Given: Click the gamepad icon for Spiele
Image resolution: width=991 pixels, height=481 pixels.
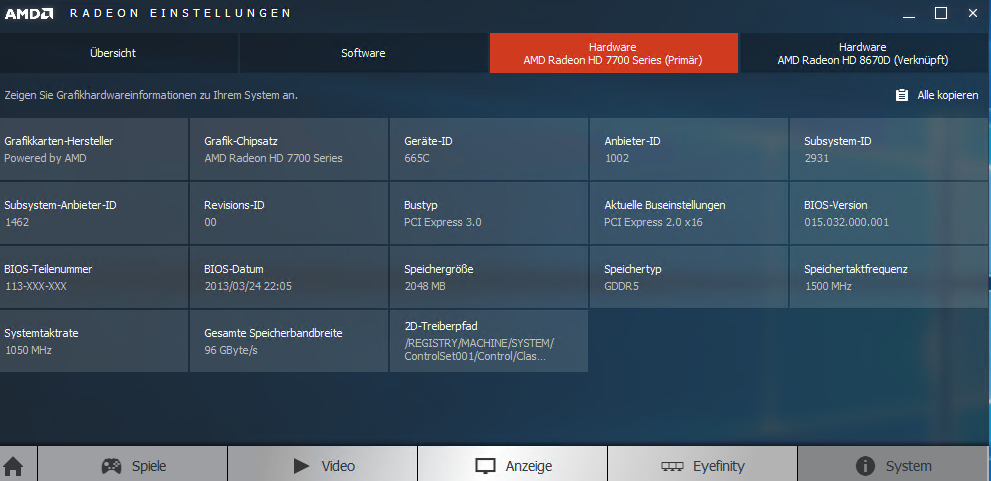Looking at the screenshot, I should [x=112, y=466].
